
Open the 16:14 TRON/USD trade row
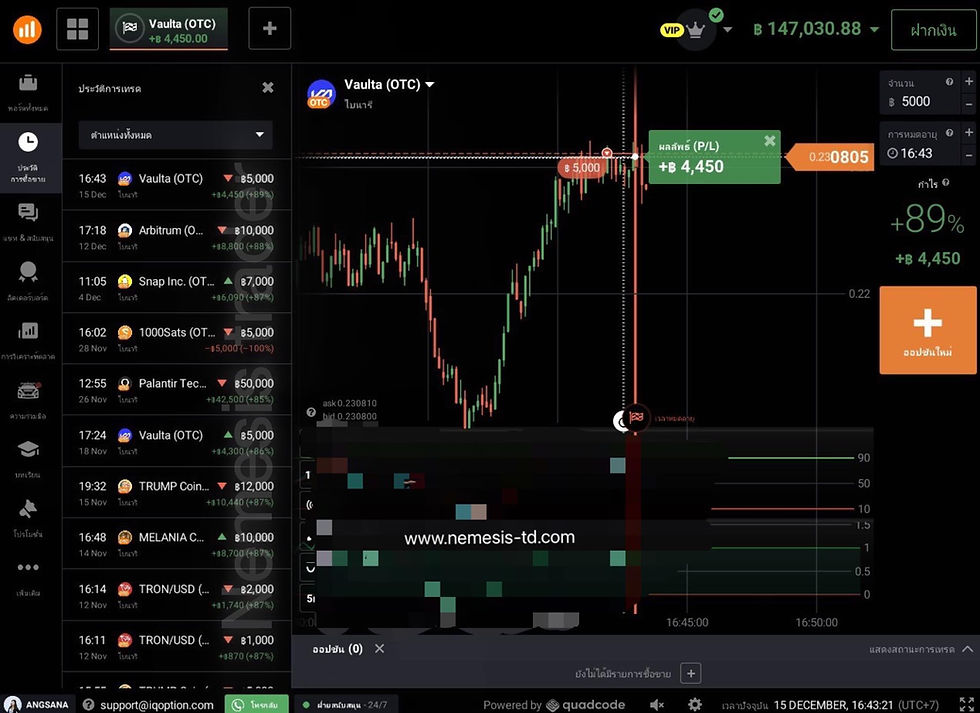[x=176, y=596]
